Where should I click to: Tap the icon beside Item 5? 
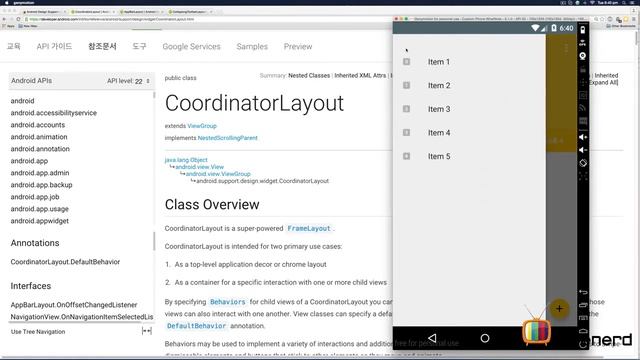pyautogui.click(x=407, y=156)
